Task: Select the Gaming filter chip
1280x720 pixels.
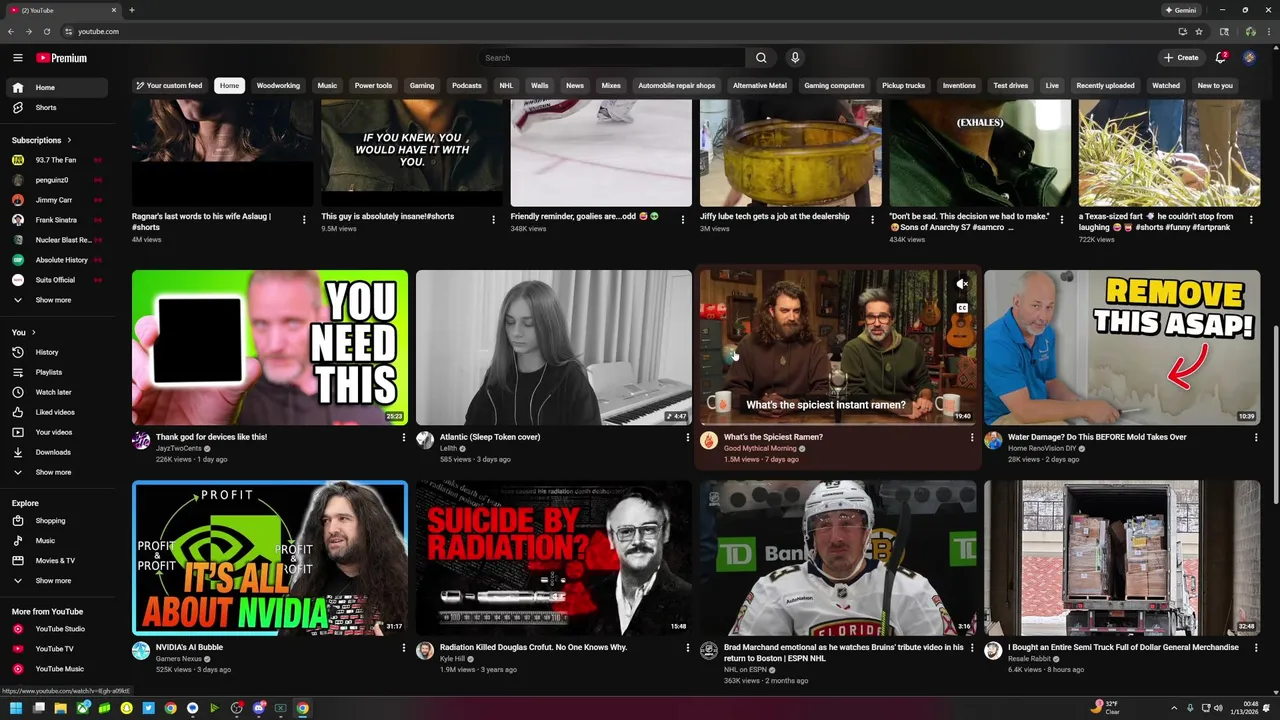Action: pyautogui.click(x=422, y=86)
